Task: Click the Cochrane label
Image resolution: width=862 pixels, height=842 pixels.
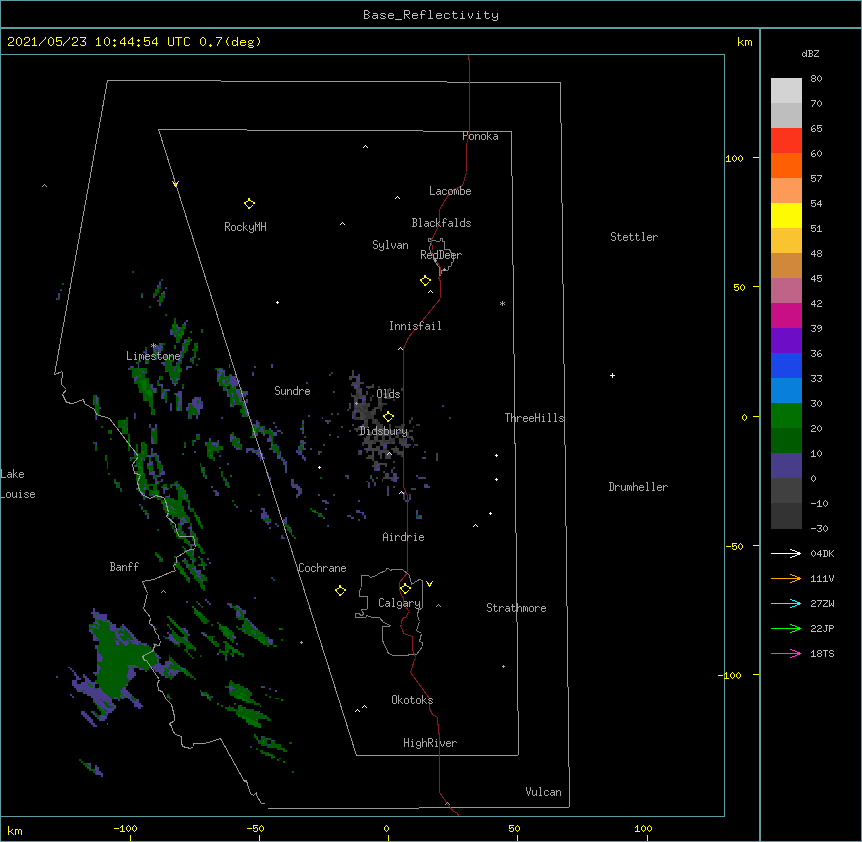Action: (x=322, y=568)
